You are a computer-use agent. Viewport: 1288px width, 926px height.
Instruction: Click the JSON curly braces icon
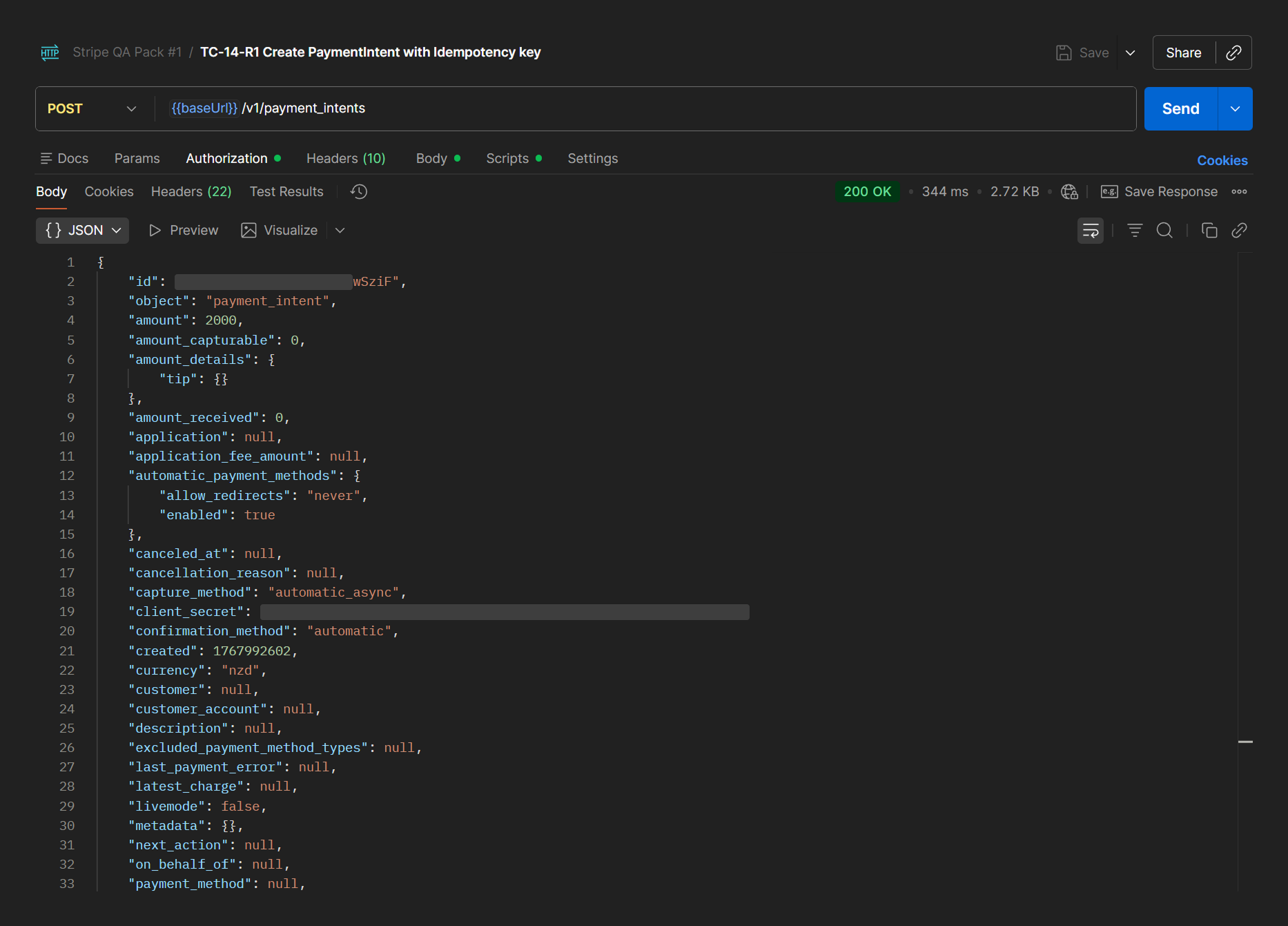click(53, 230)
